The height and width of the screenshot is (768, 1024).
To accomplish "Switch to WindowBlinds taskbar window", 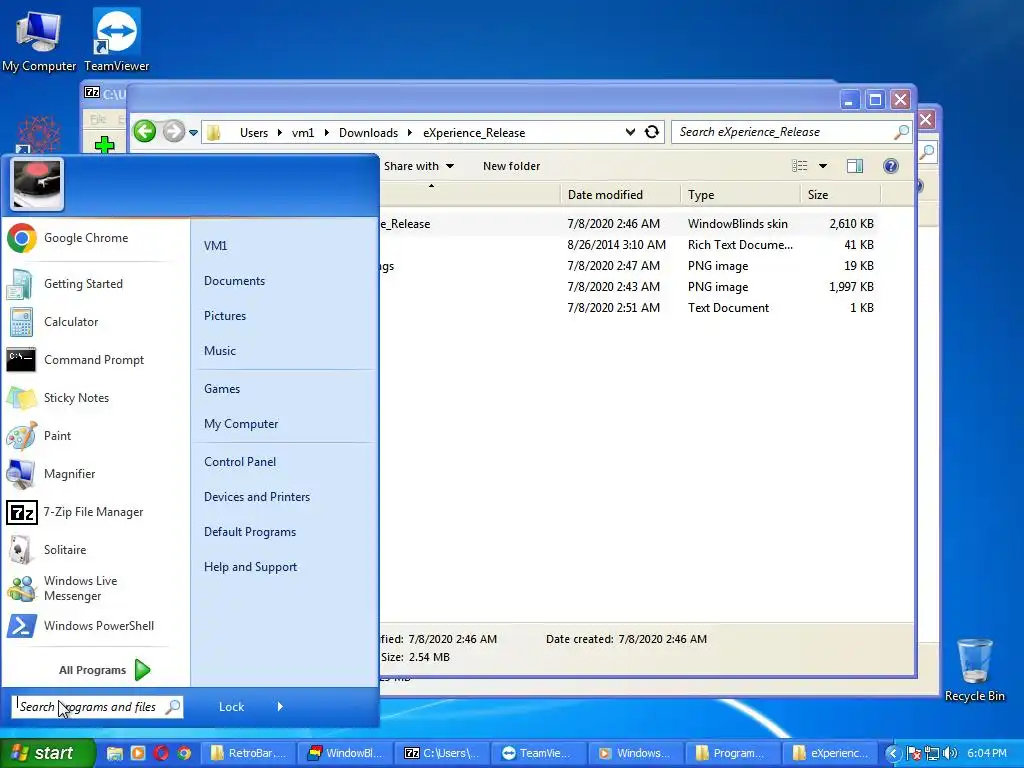I will pos(345,753).
